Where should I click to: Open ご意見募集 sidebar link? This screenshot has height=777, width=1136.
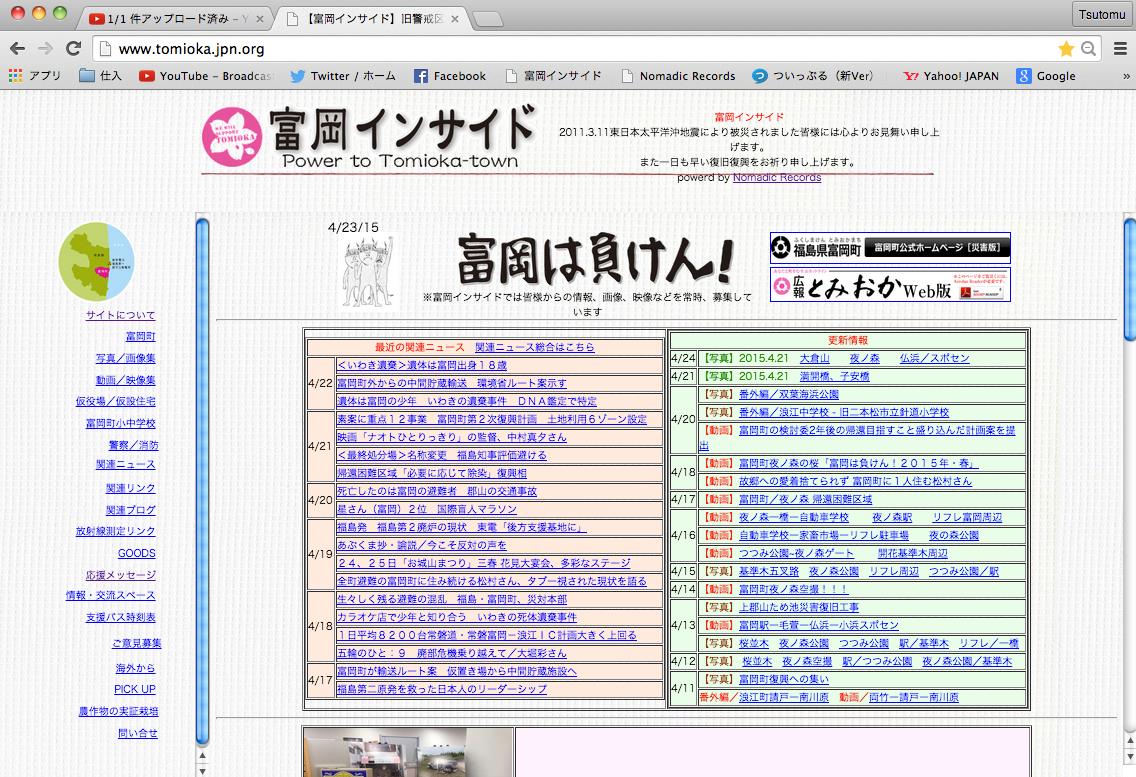click(137, 644)
